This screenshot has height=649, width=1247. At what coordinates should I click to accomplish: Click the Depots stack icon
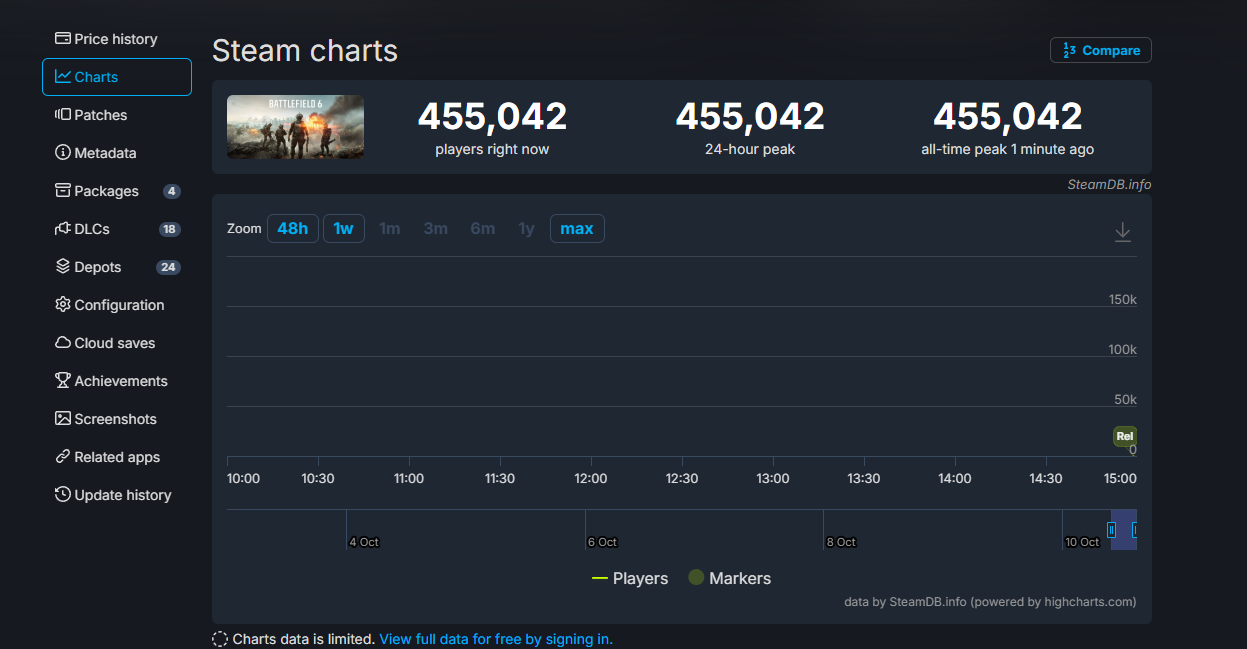pyautogui.click(x=63, y=267)
